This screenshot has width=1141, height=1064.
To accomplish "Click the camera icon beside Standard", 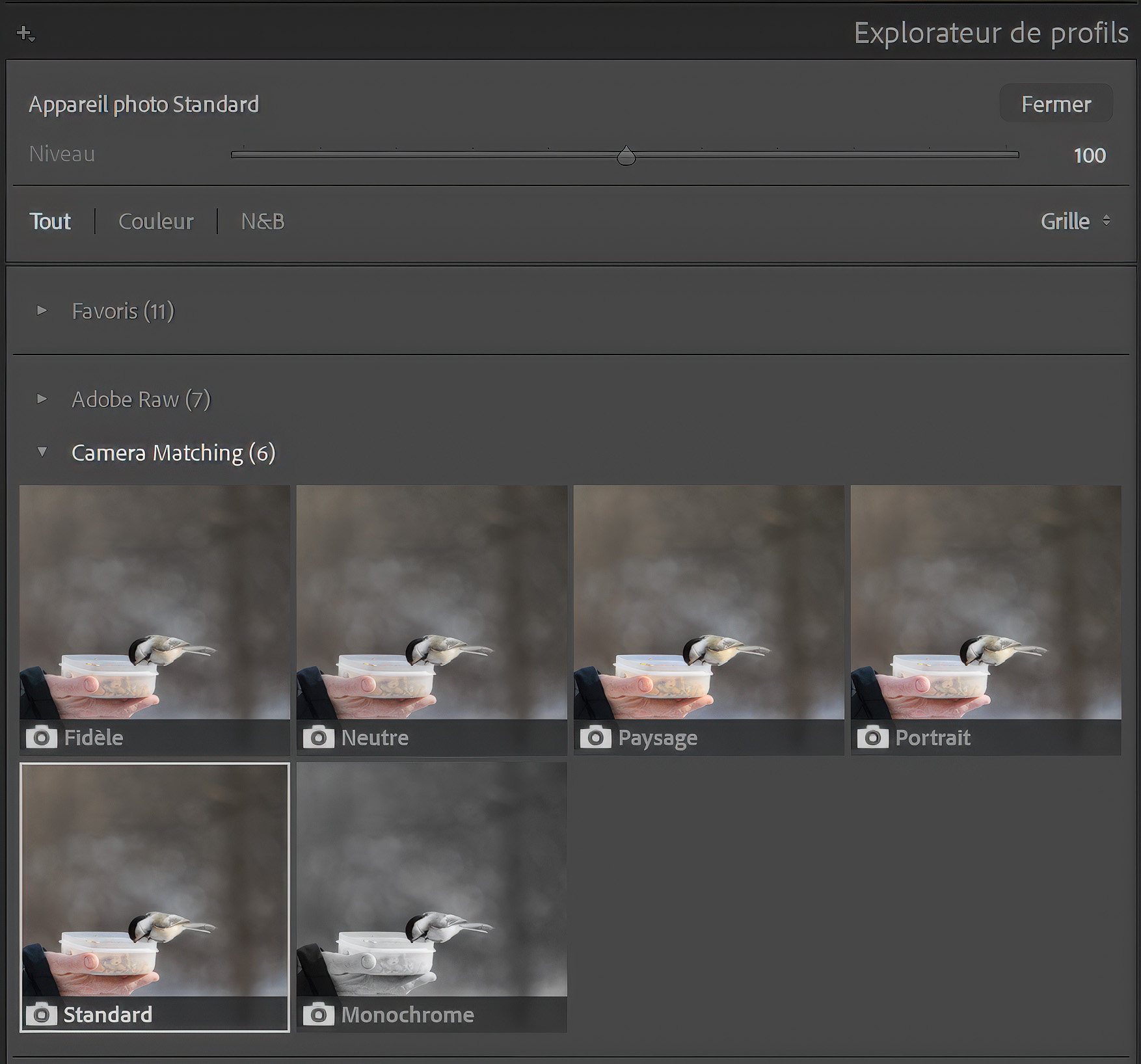I will coord(41,1015).
